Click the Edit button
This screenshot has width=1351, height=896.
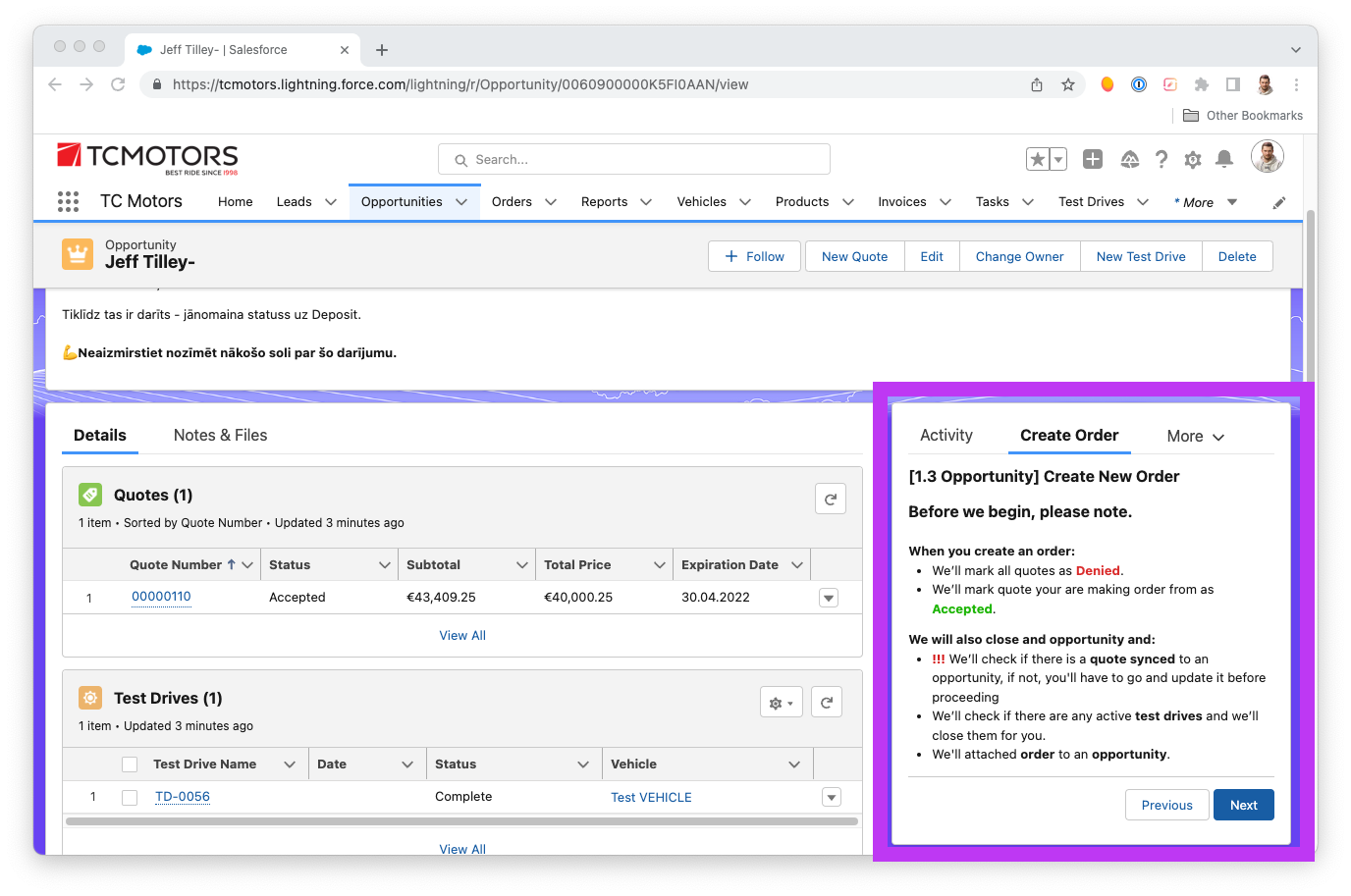932,257
